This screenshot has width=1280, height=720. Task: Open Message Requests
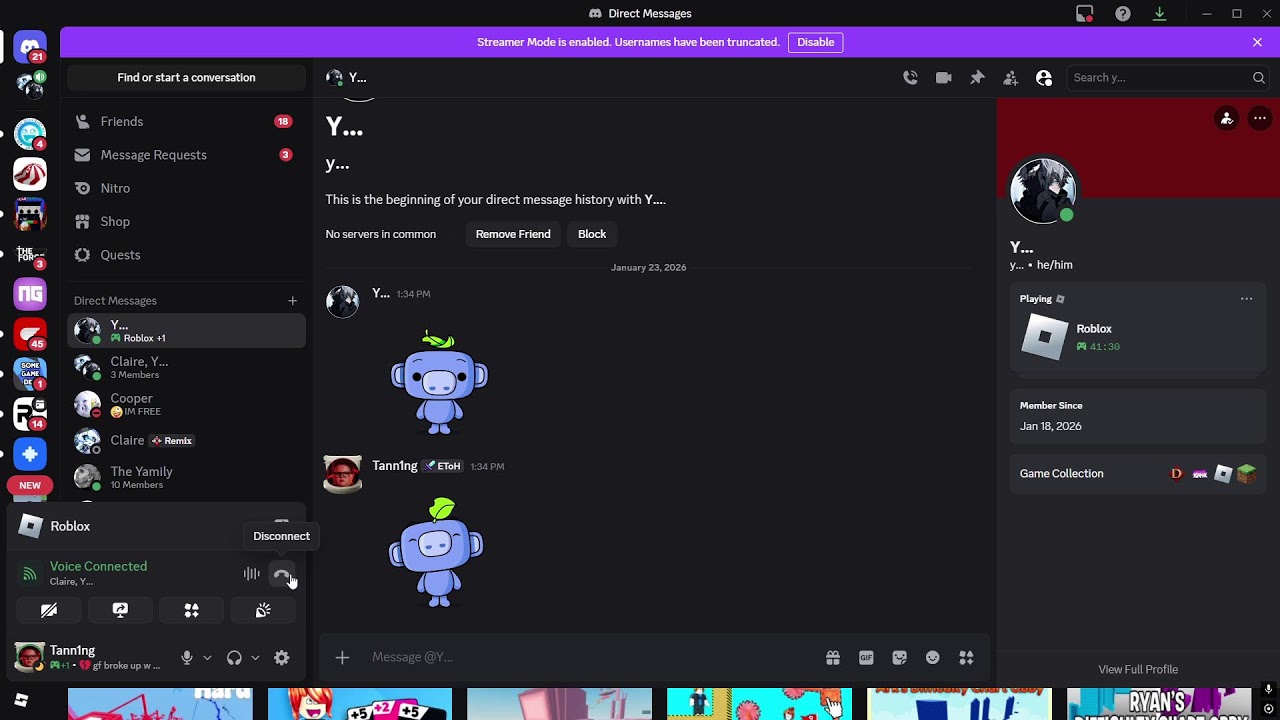[x=186, y=155]
